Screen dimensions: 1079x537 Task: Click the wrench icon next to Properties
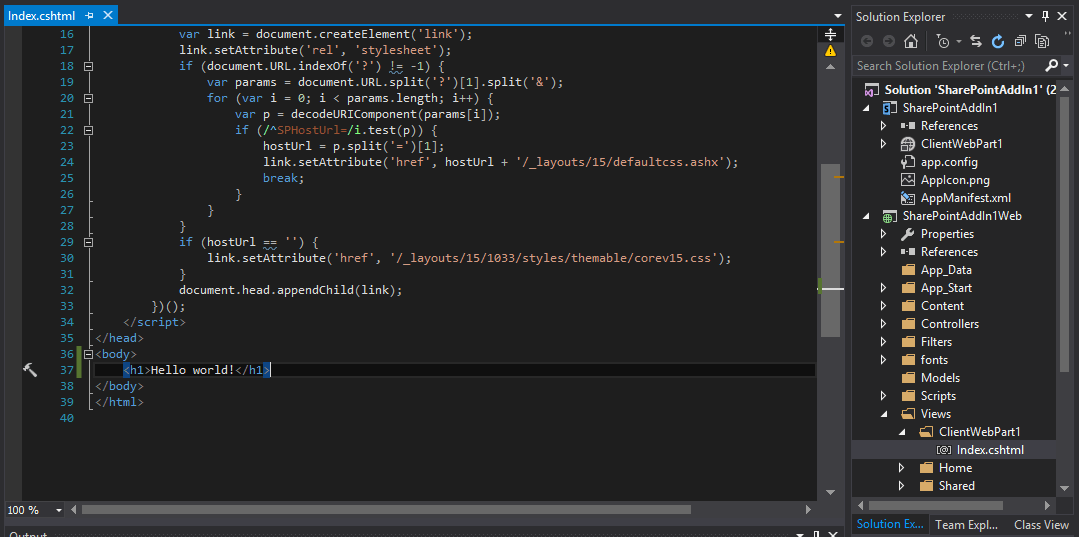pyautogui.click(x=908, y=234)
